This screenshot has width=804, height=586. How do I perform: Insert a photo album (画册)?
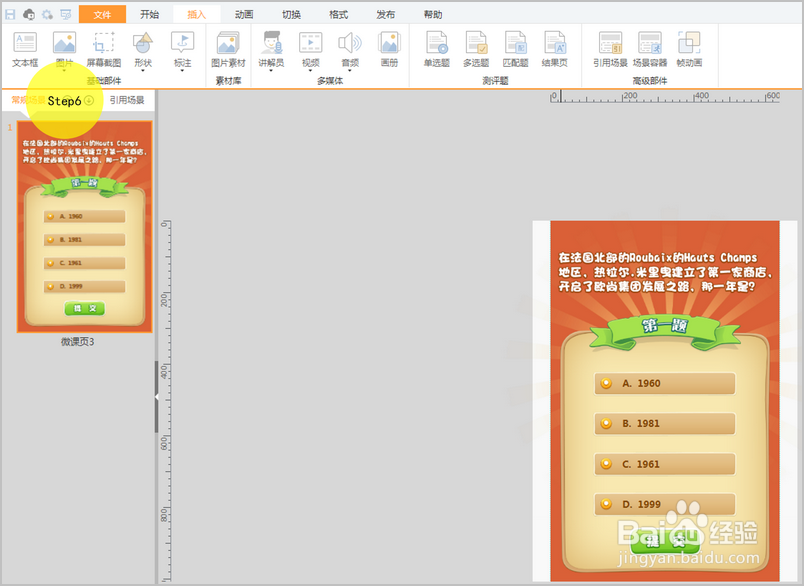(389, 49)
